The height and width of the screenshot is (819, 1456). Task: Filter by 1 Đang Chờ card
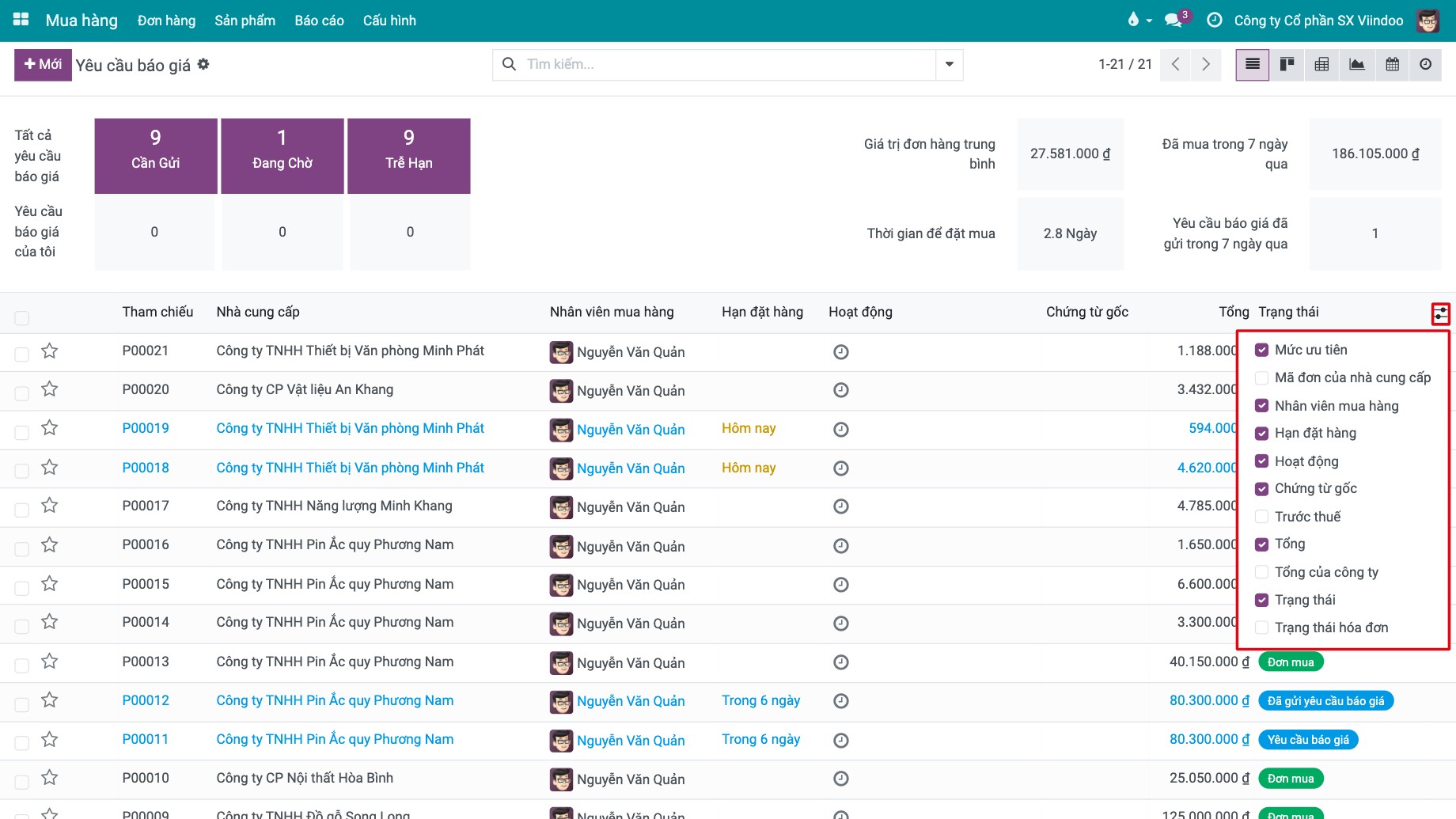pyautogui.click(x=282, y=156)
